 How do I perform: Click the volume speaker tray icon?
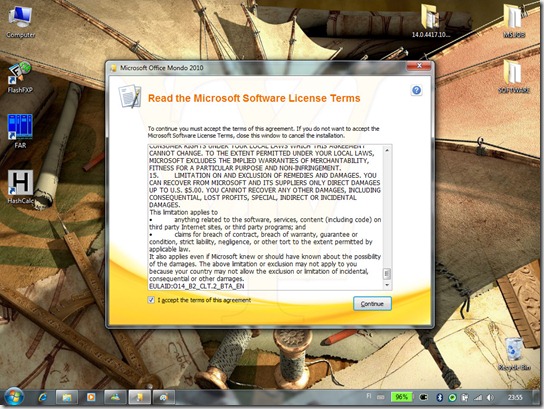[x=490, y=398]
